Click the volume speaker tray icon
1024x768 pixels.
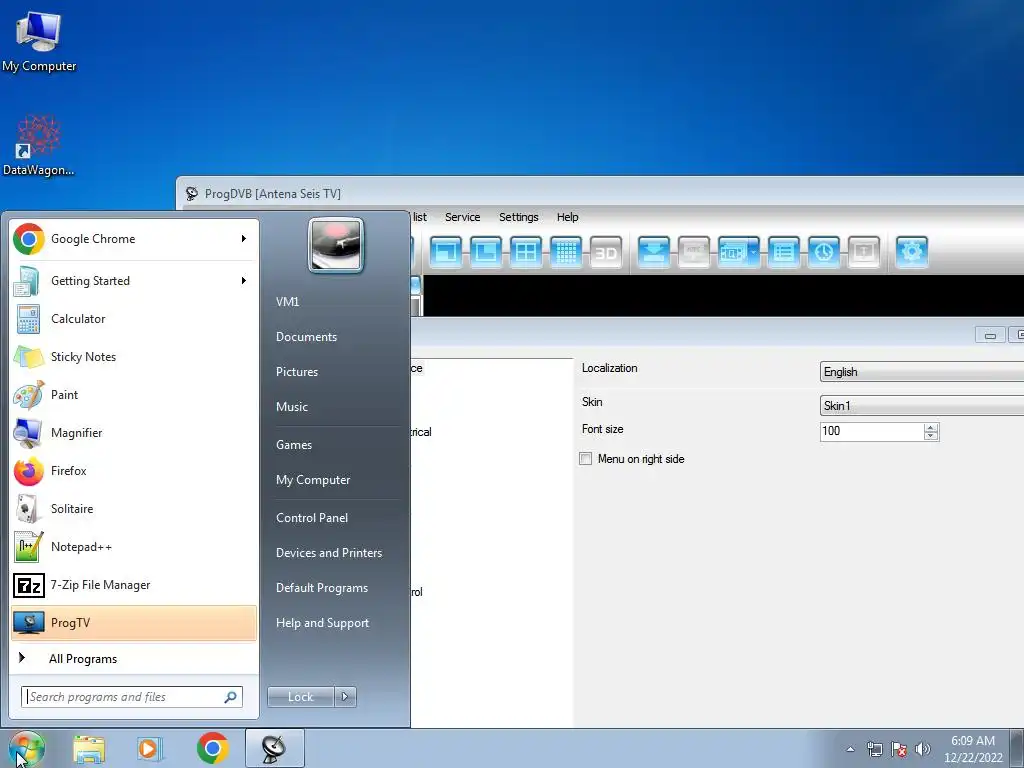tap(923, 749)
